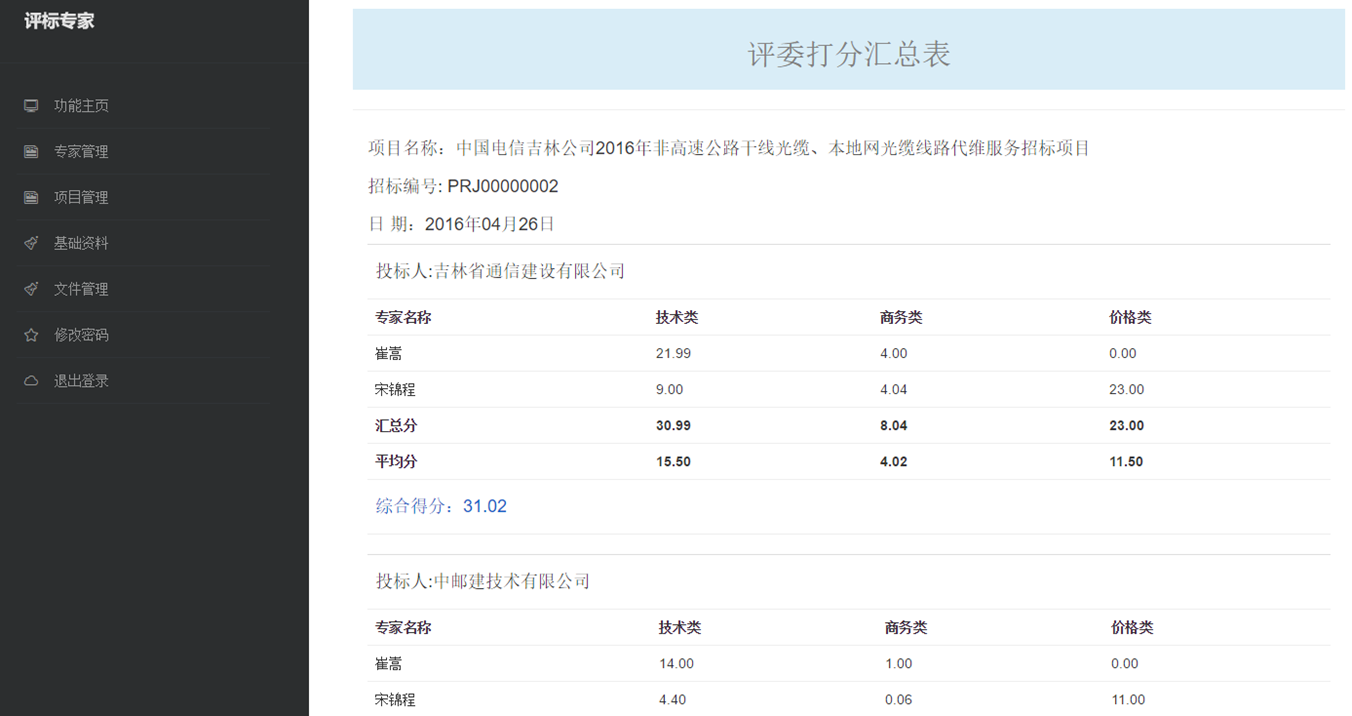Click the monitor icon beside 功能主页
Viewport: 1352px width, 716px height.
coord(31,106)
